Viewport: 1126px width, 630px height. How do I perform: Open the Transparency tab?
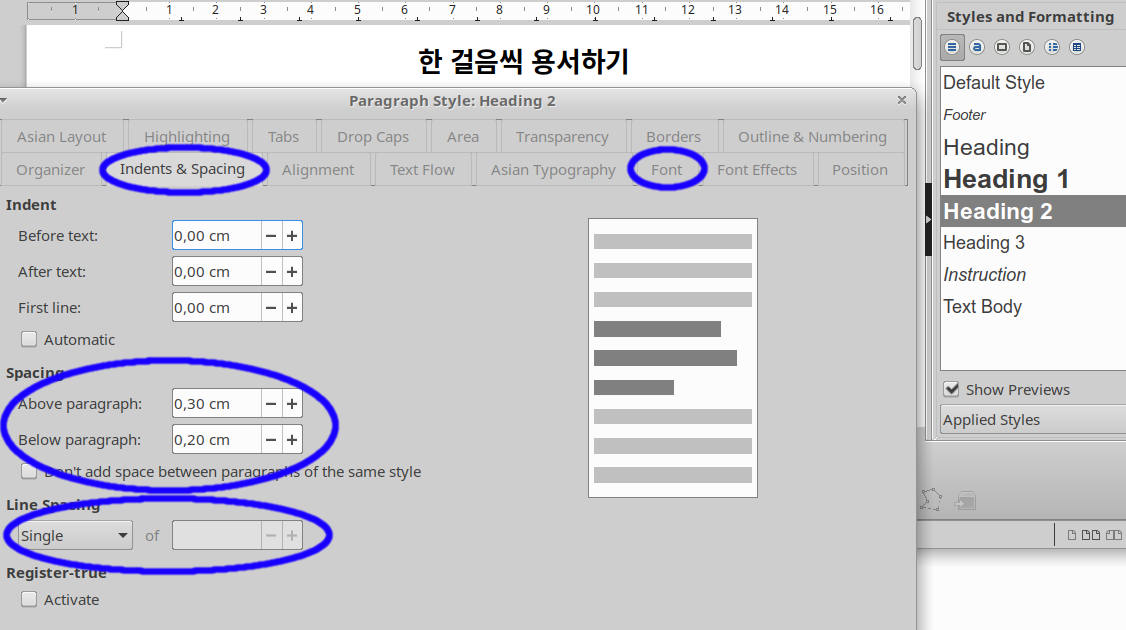pos(562,136)
